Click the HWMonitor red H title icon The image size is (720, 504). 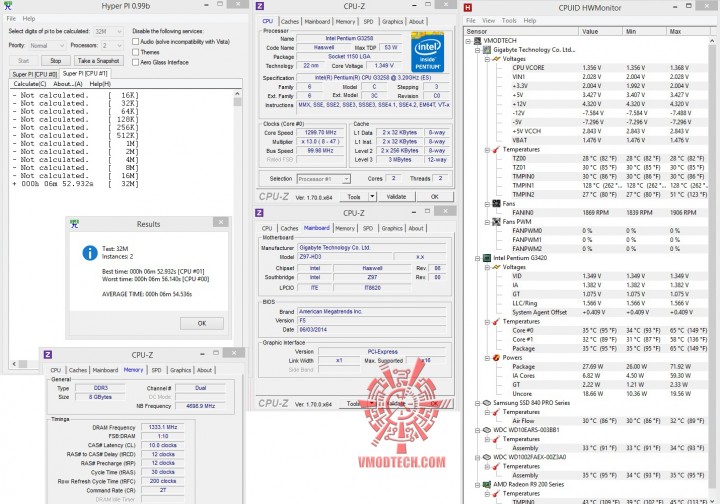(x=467, y=7)
